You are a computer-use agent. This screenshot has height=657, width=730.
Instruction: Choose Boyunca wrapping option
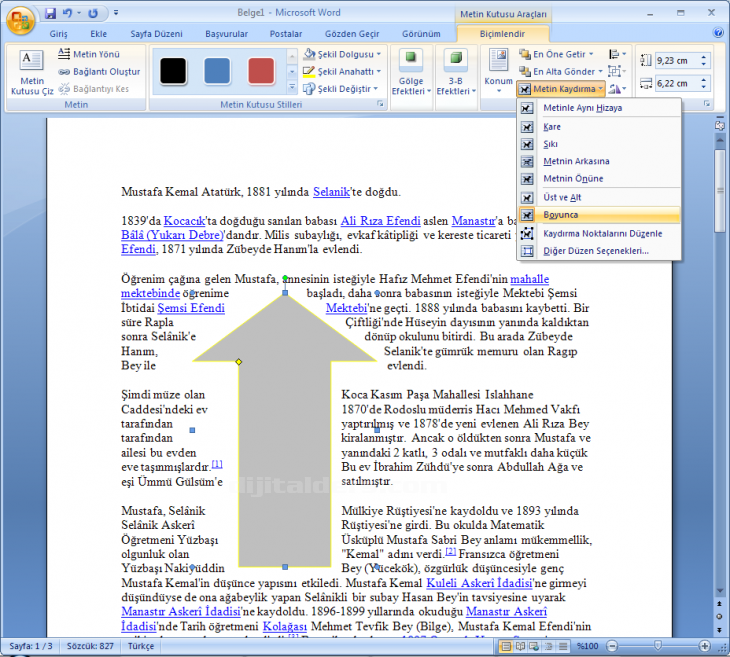tap(599, 215)
